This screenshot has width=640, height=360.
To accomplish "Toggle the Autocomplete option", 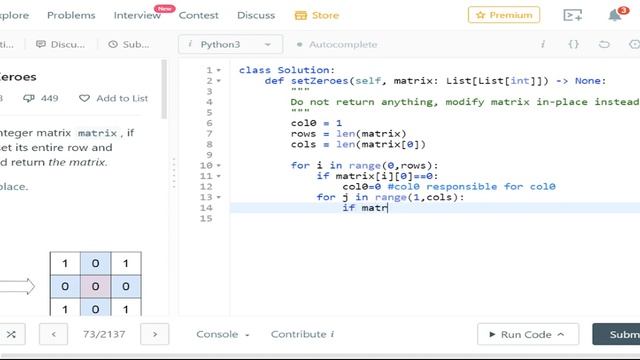I will pos(337,44).
